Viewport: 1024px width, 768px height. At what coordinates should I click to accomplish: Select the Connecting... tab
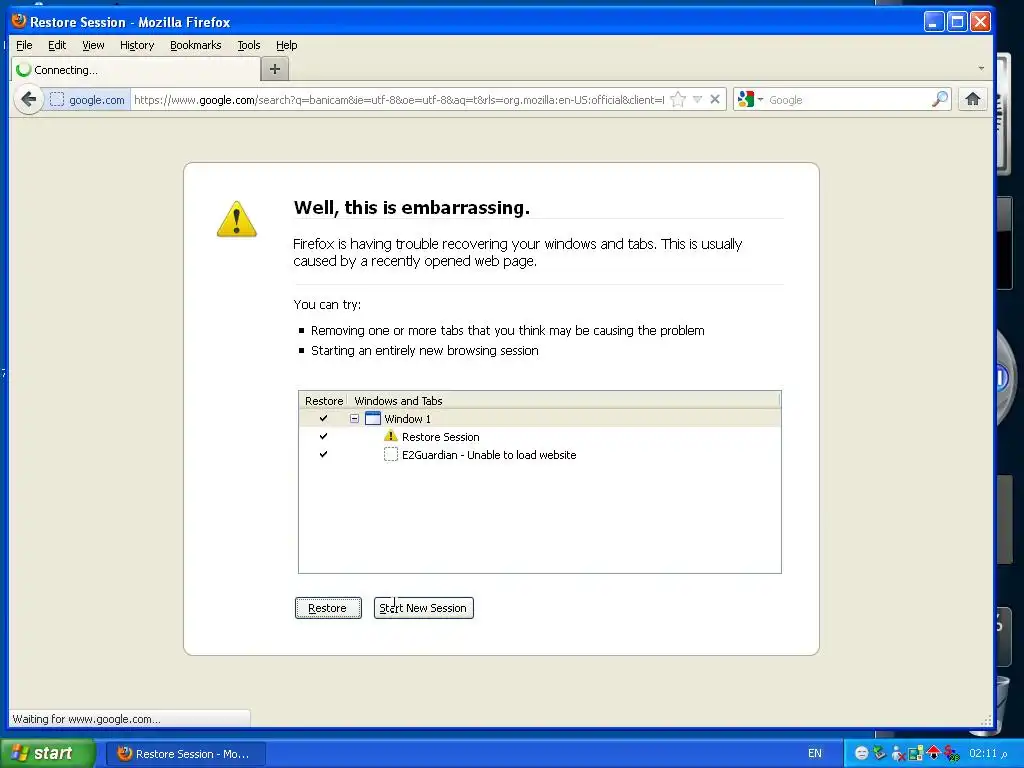point(136,69)
